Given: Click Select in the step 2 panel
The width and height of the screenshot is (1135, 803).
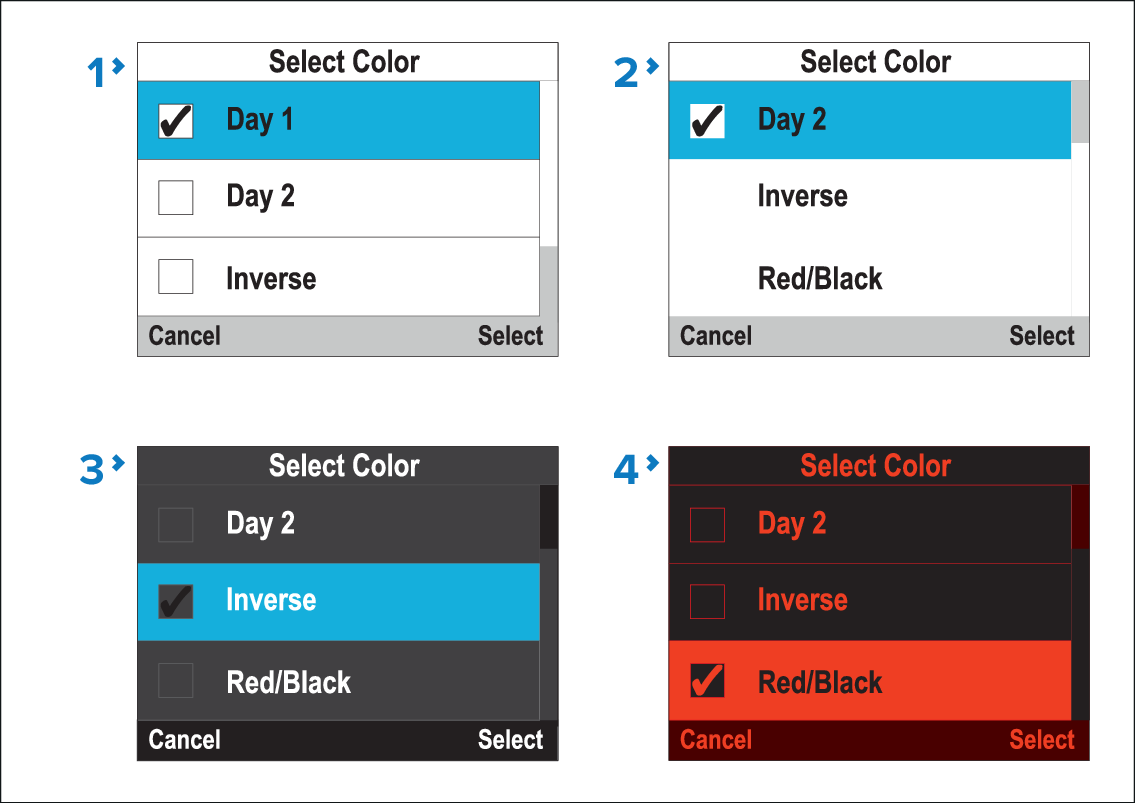Looking at the screenshot, I should [x=1041, y=336].
